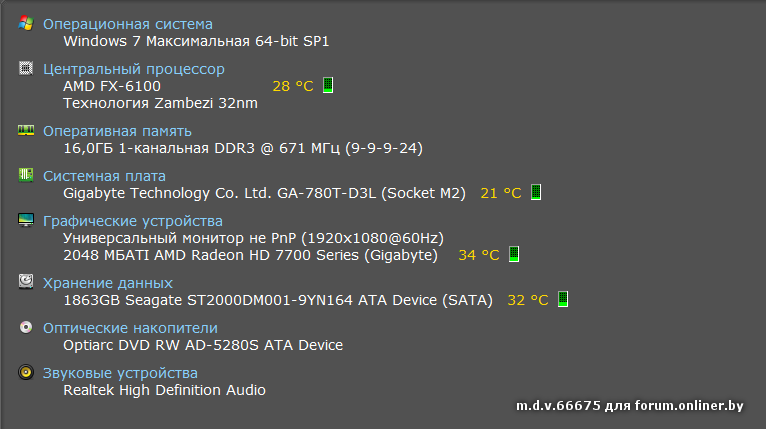The width and height of the screenshot is (766, 429).
Task: Click the AMD FX-6100 processor text
Action: click(112, 86)
